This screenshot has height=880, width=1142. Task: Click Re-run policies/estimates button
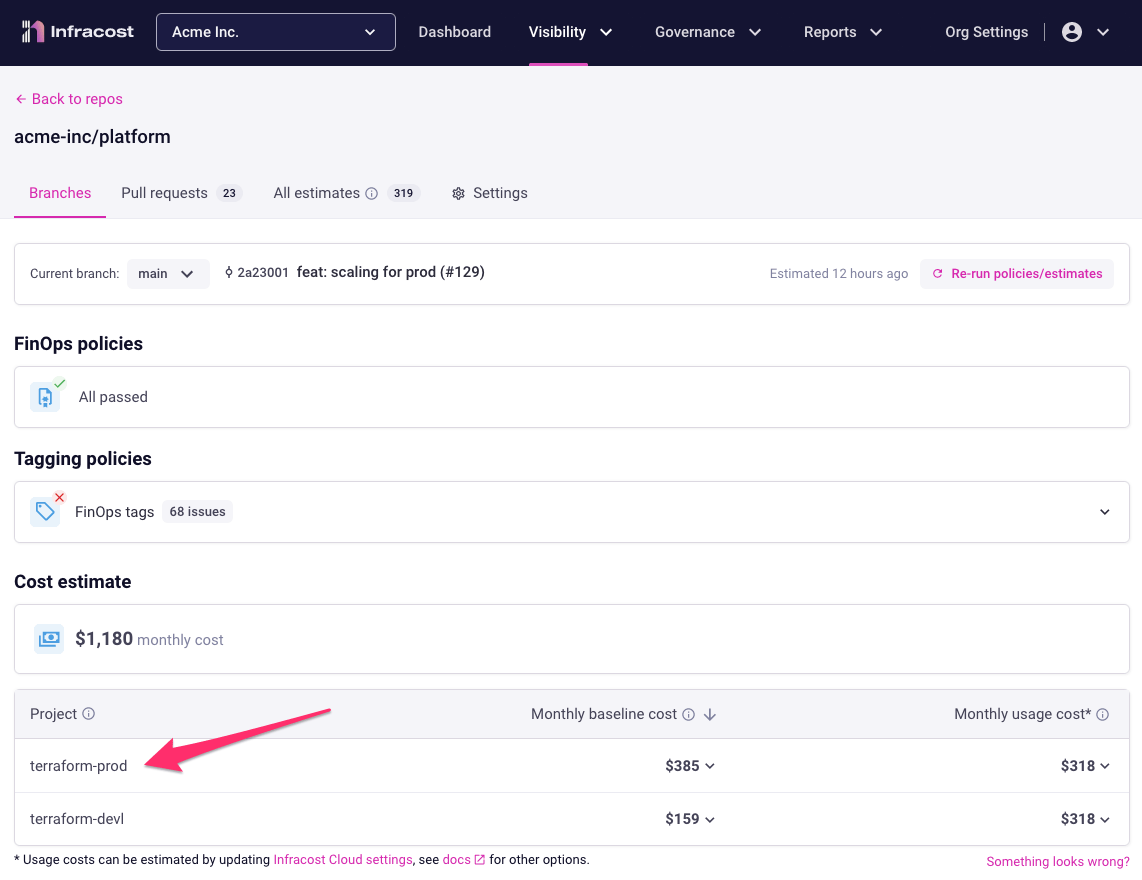point(1017,273)
